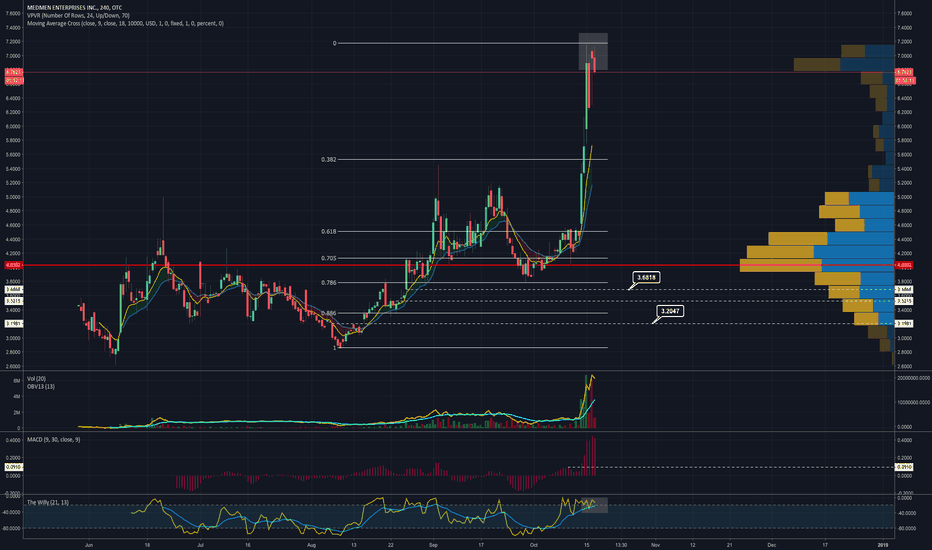Viewport: 932px width, 550px height.
Task: Click the Fibonacci 1 level label
Action: 335,347
